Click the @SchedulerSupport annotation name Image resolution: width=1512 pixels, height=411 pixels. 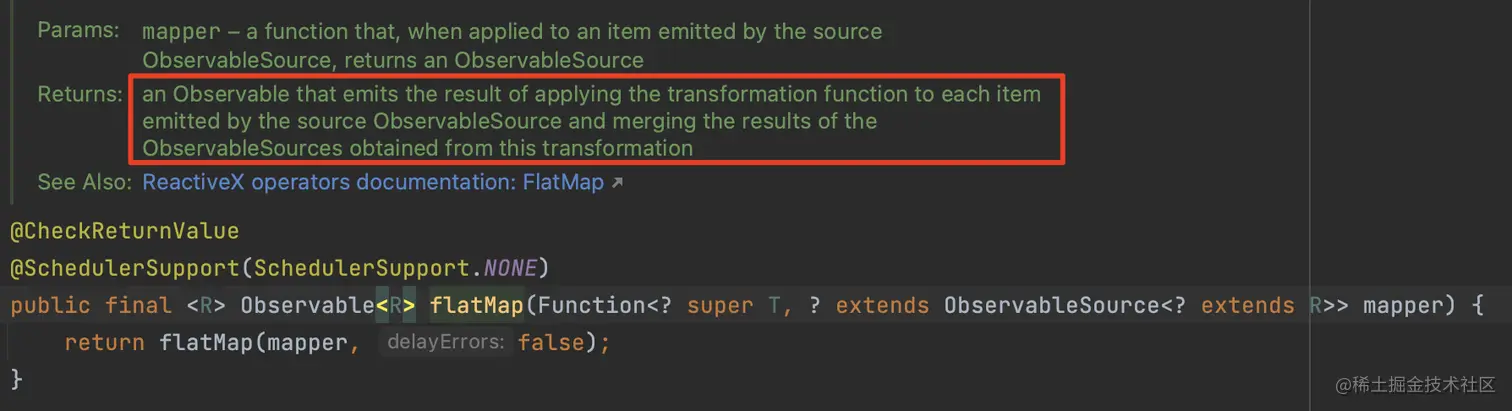128,268
